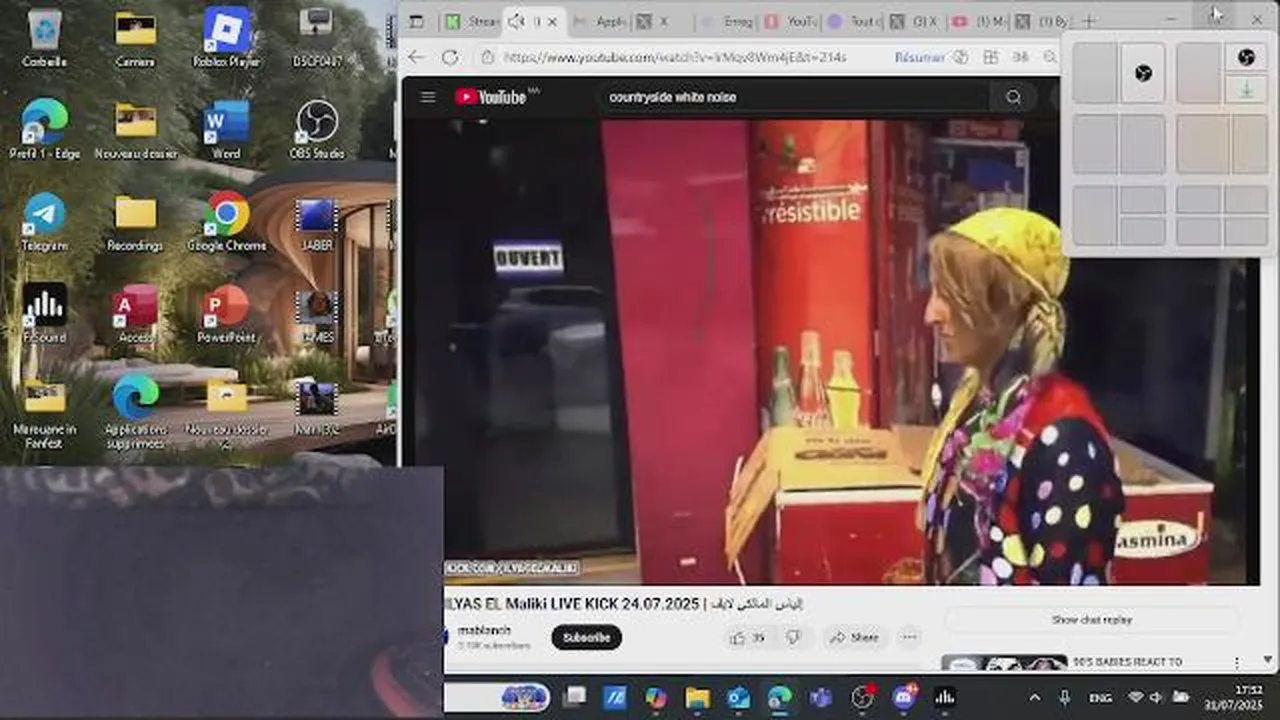Image resolution: width=1280 pixels, height=720 pixels.
Task: Open Task View from the taskbar
Action: (574, 697)
